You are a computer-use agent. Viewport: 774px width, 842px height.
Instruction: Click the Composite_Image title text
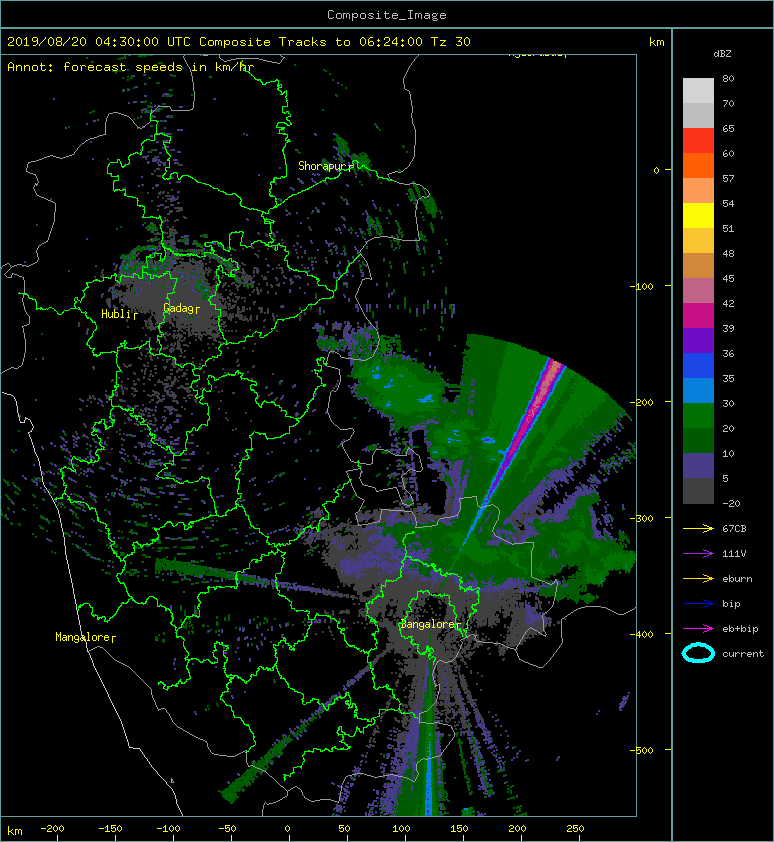coord(387,15)
